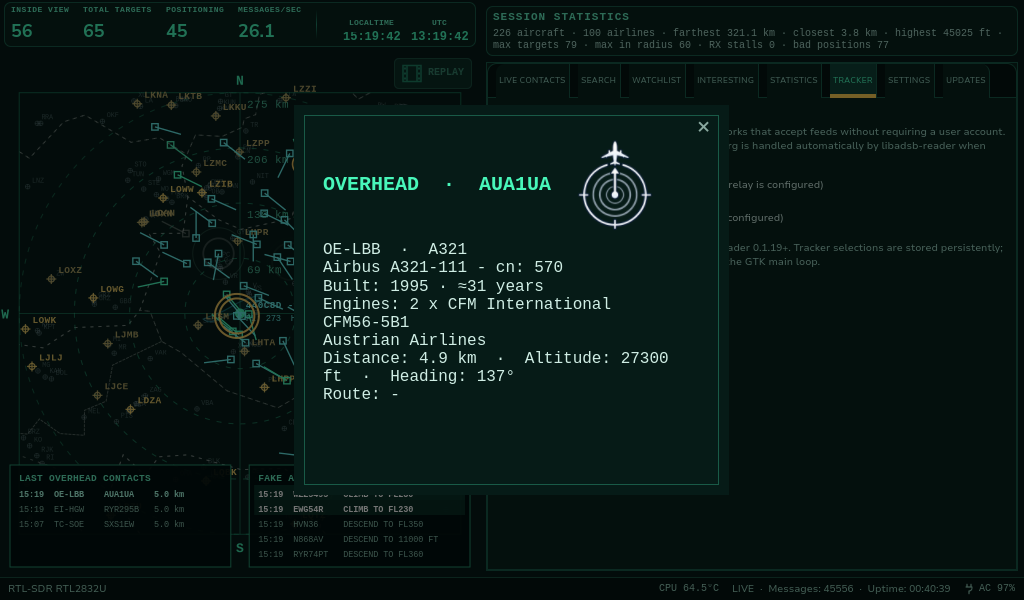Select the orange-circled overhead aircraft on map
1024x600 pixels.
pos(236,315)
